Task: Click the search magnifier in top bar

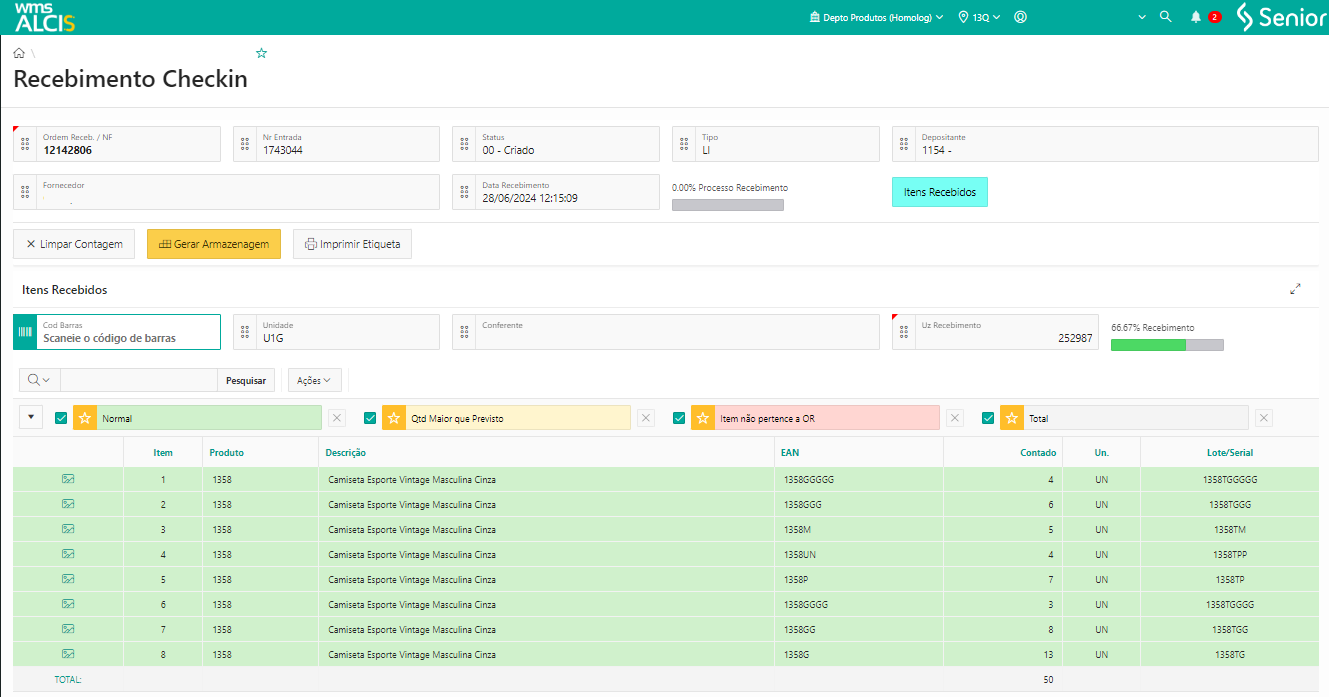Action: [1165, 17]
